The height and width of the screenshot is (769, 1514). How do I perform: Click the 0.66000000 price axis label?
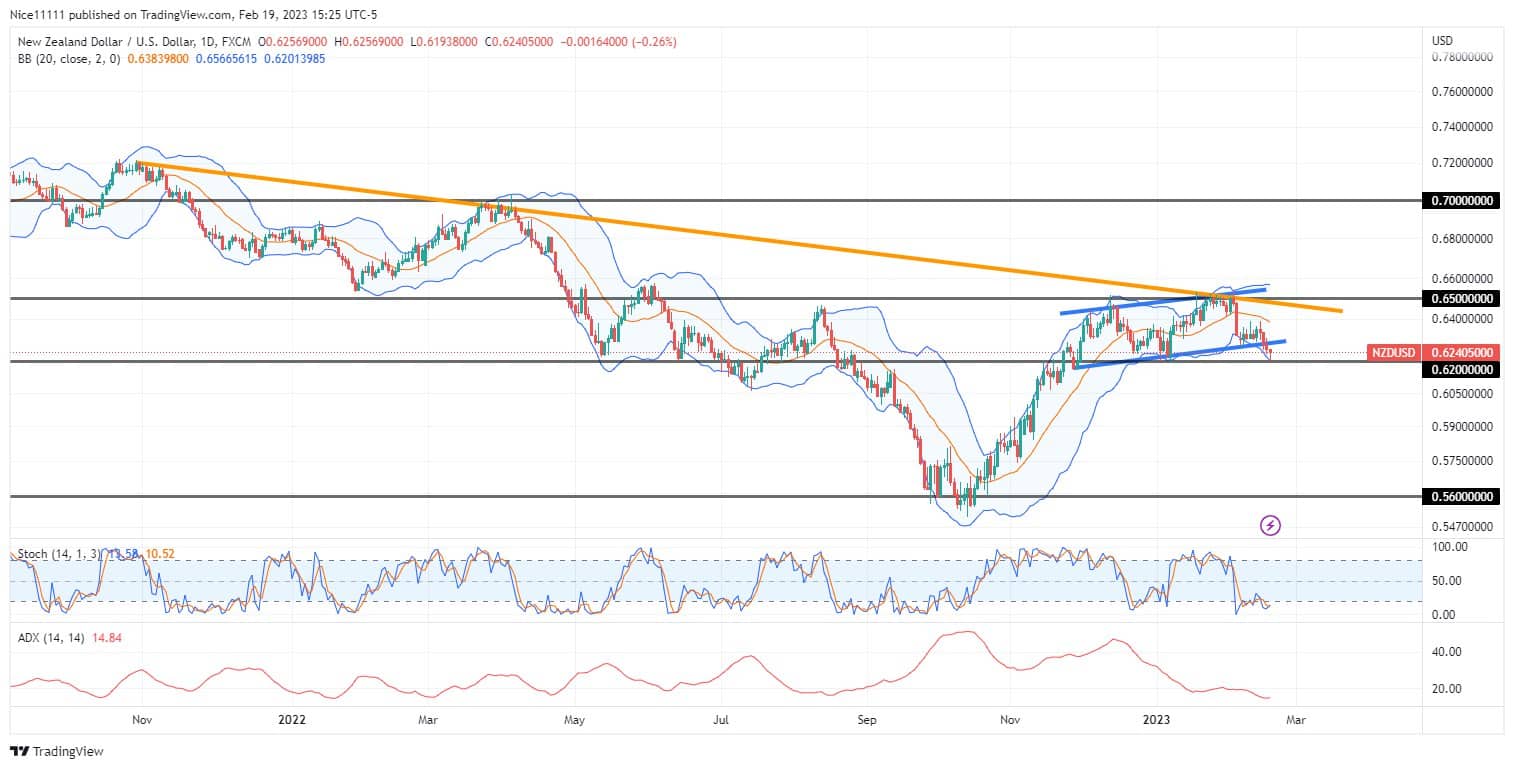(1462, 279)
